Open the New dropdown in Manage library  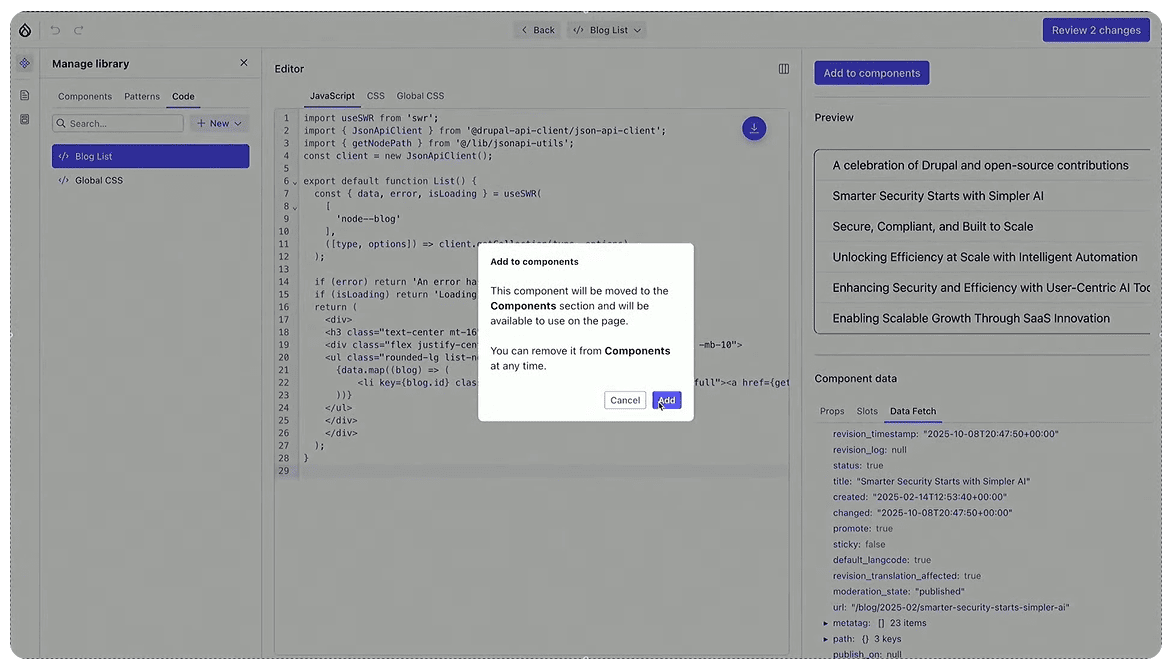tap(218, 123)
